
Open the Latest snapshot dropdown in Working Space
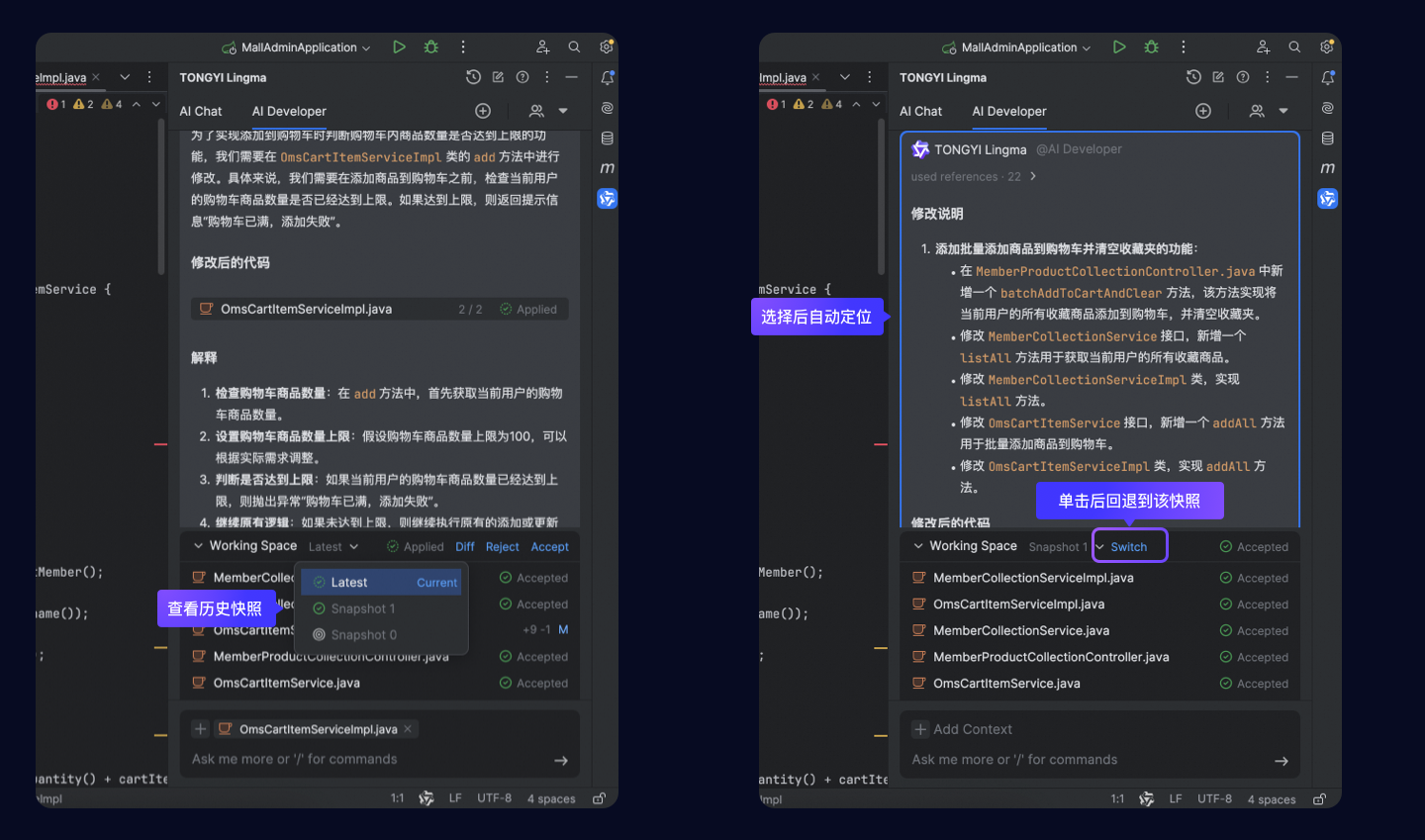click(x=333, y=547)
